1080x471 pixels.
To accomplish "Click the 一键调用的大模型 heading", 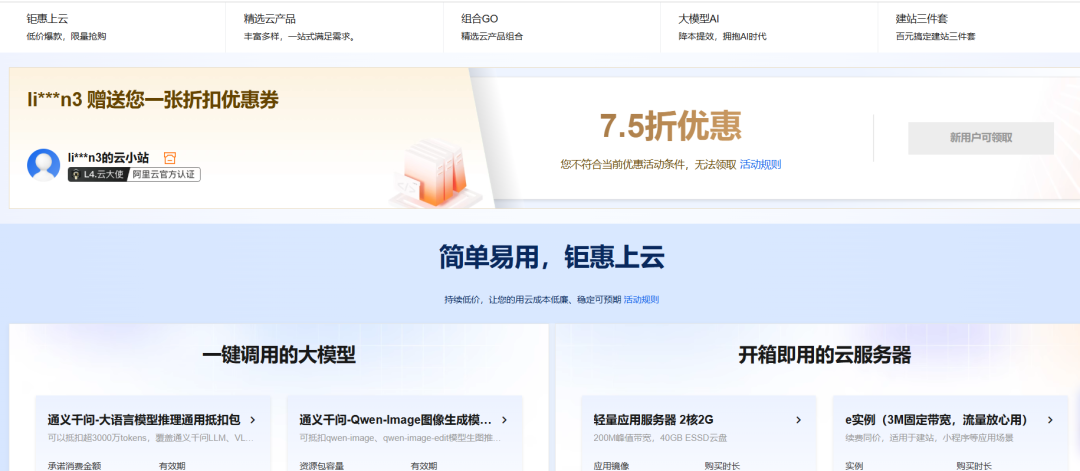I will pyautogui.click(x=279, y=355).
